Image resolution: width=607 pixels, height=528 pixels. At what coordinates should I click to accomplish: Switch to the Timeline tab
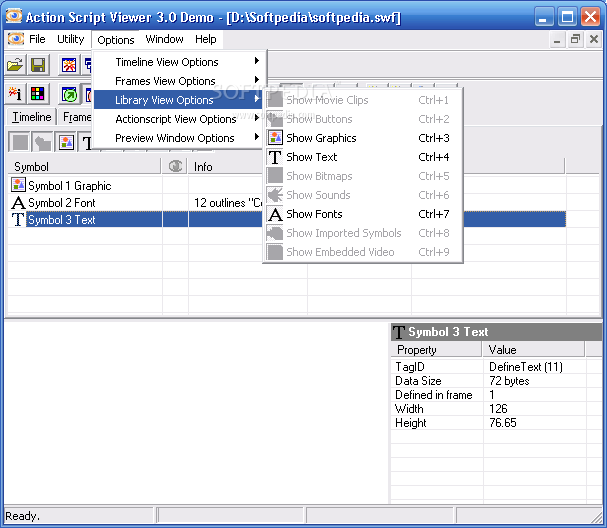click(x=31, y=117)
